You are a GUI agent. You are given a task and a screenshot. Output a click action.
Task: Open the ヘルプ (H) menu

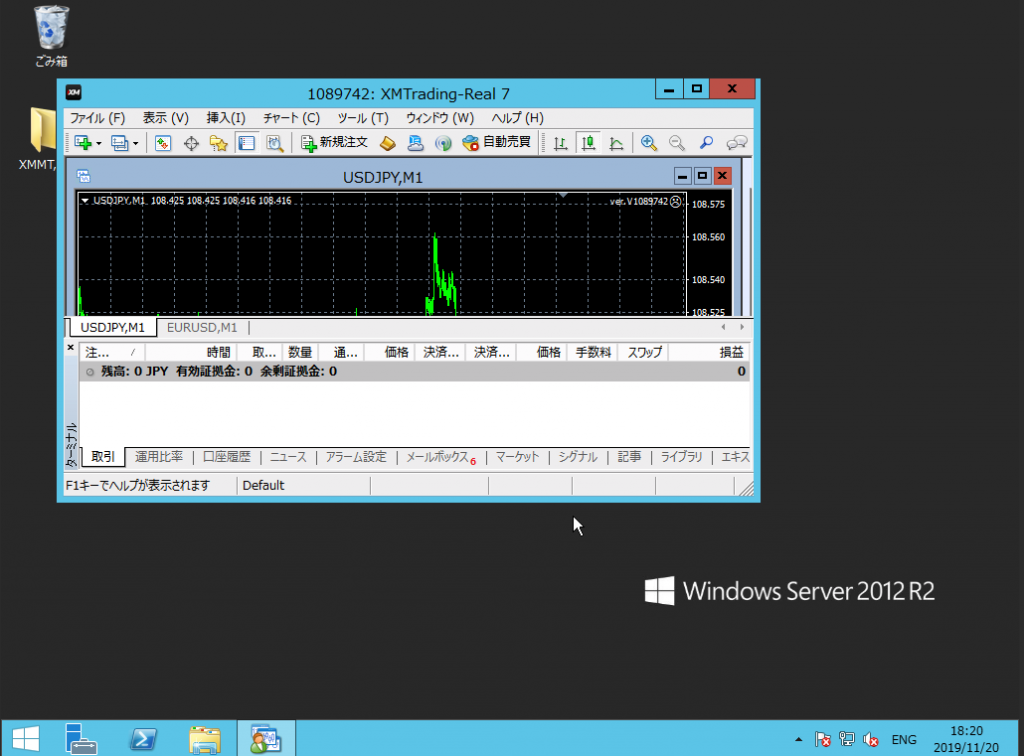tap(517, 118)
